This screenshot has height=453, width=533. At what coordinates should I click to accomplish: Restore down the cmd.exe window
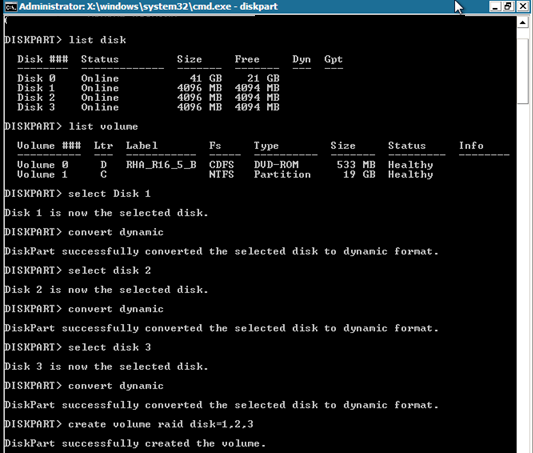tap(509, 6)
